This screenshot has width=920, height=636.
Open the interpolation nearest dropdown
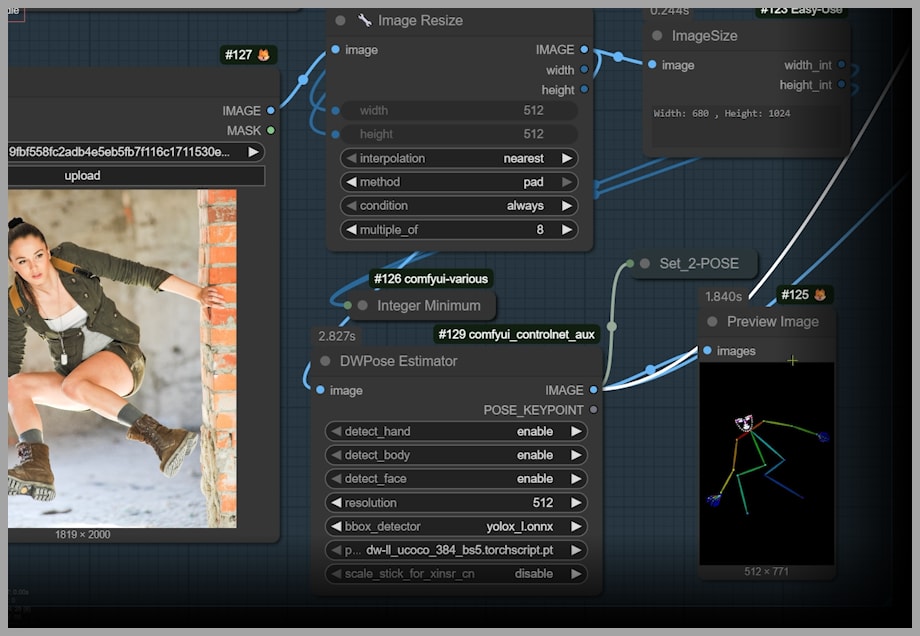[458, 158]
